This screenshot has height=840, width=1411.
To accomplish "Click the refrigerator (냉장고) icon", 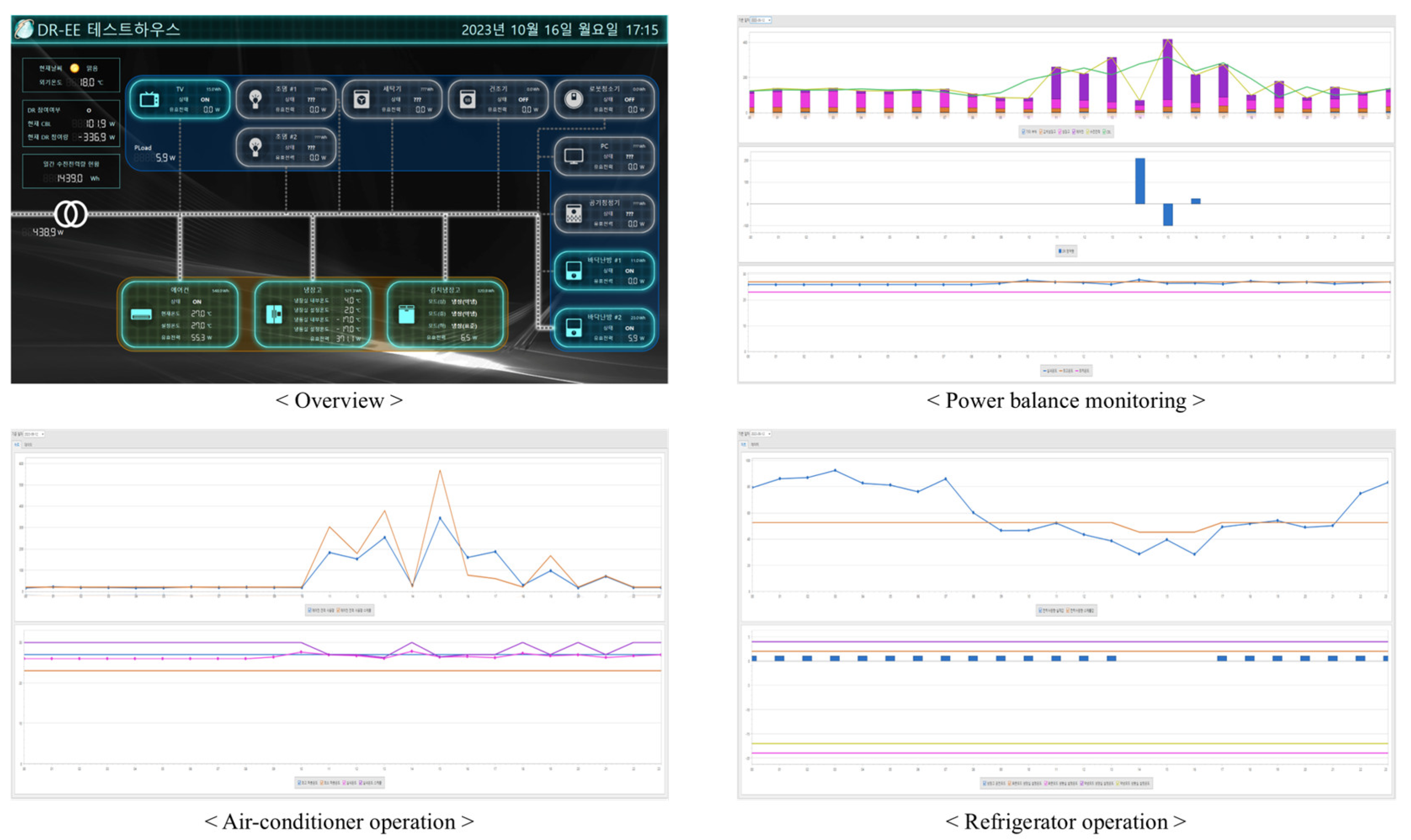I will pyautogui.click(x=274, y=314).
